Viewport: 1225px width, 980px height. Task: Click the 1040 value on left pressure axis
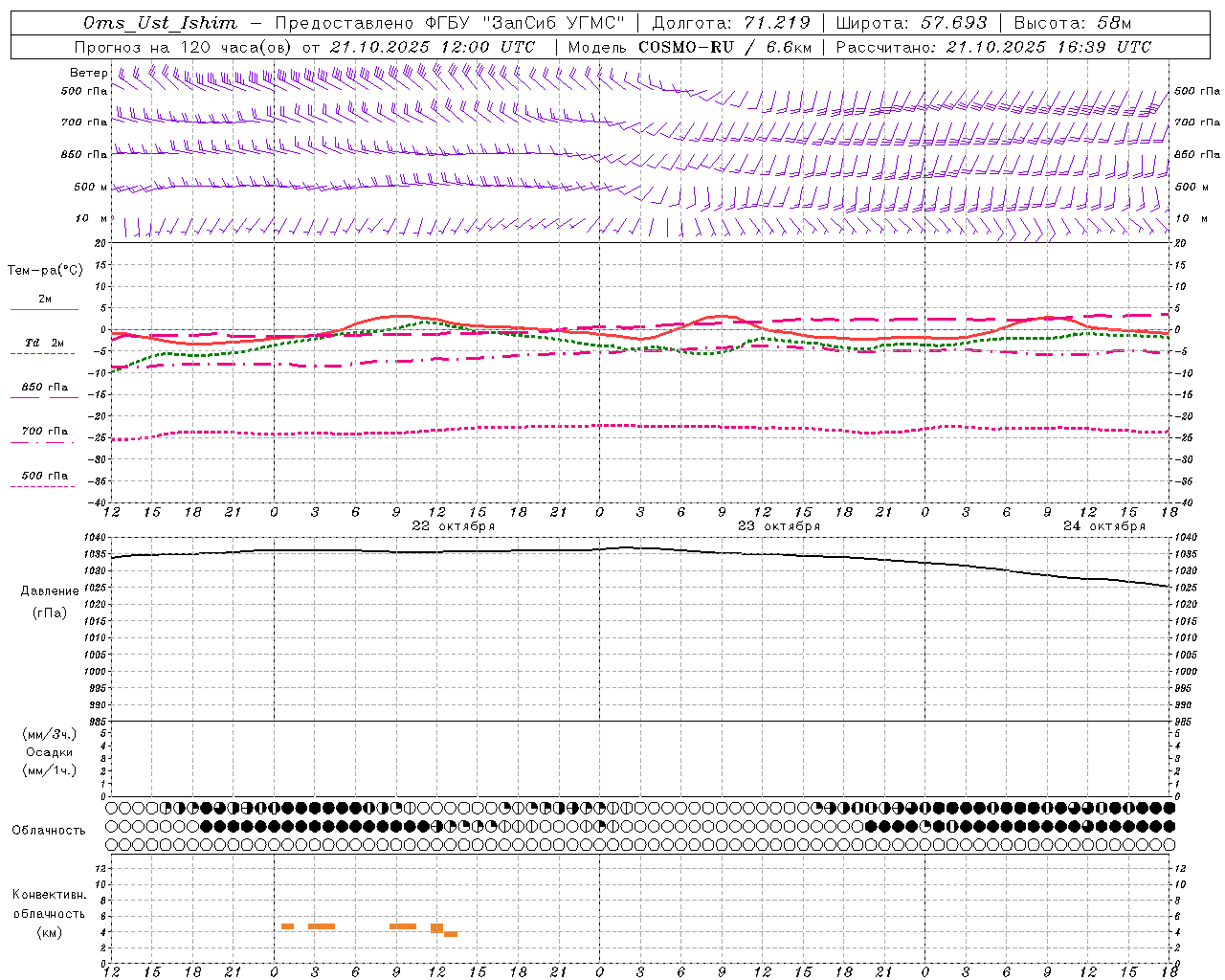(97, 537)
